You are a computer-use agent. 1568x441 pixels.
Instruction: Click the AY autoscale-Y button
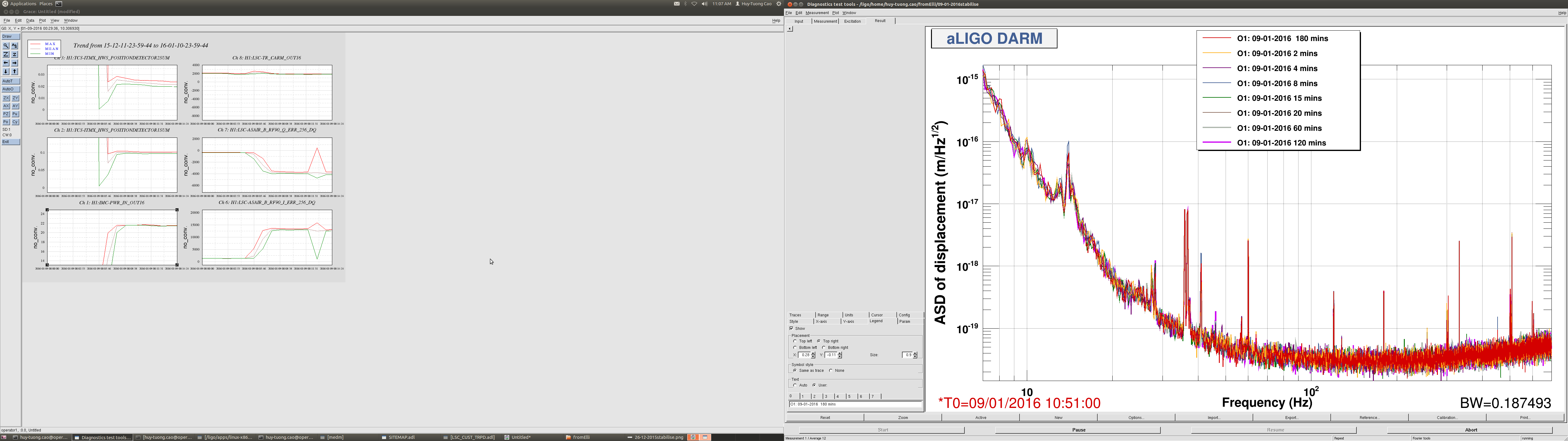click(15, 106)
